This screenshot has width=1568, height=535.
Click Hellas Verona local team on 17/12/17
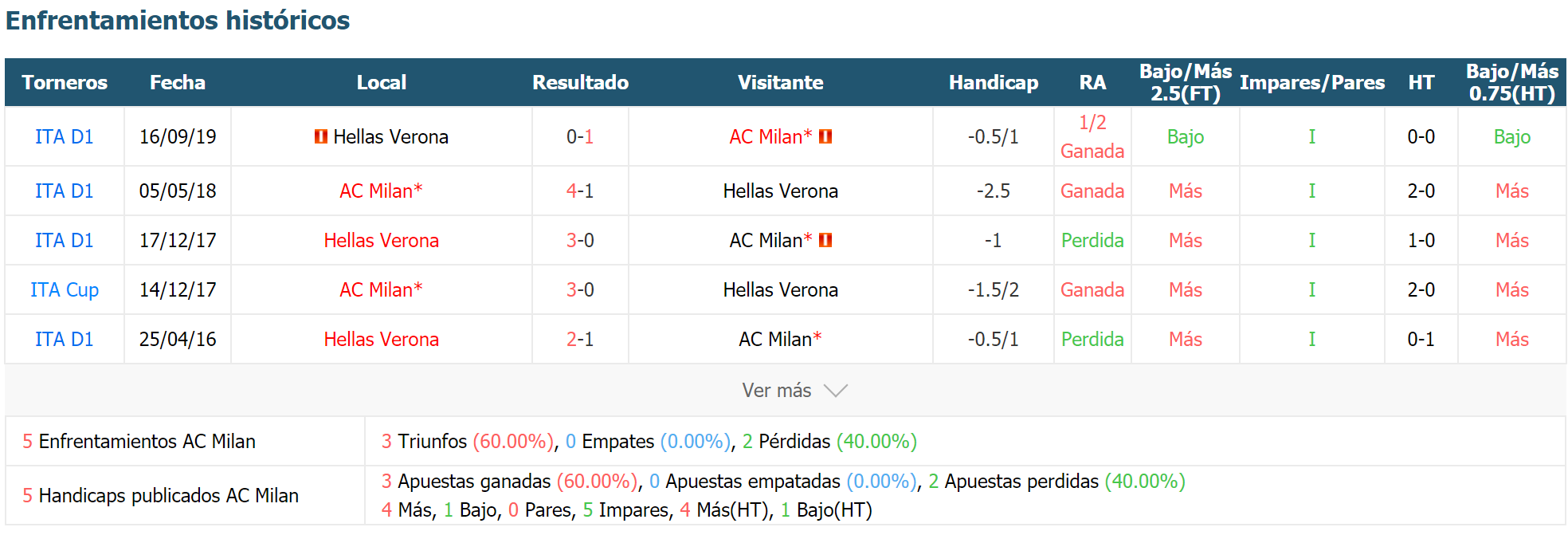tap(381, 240)
